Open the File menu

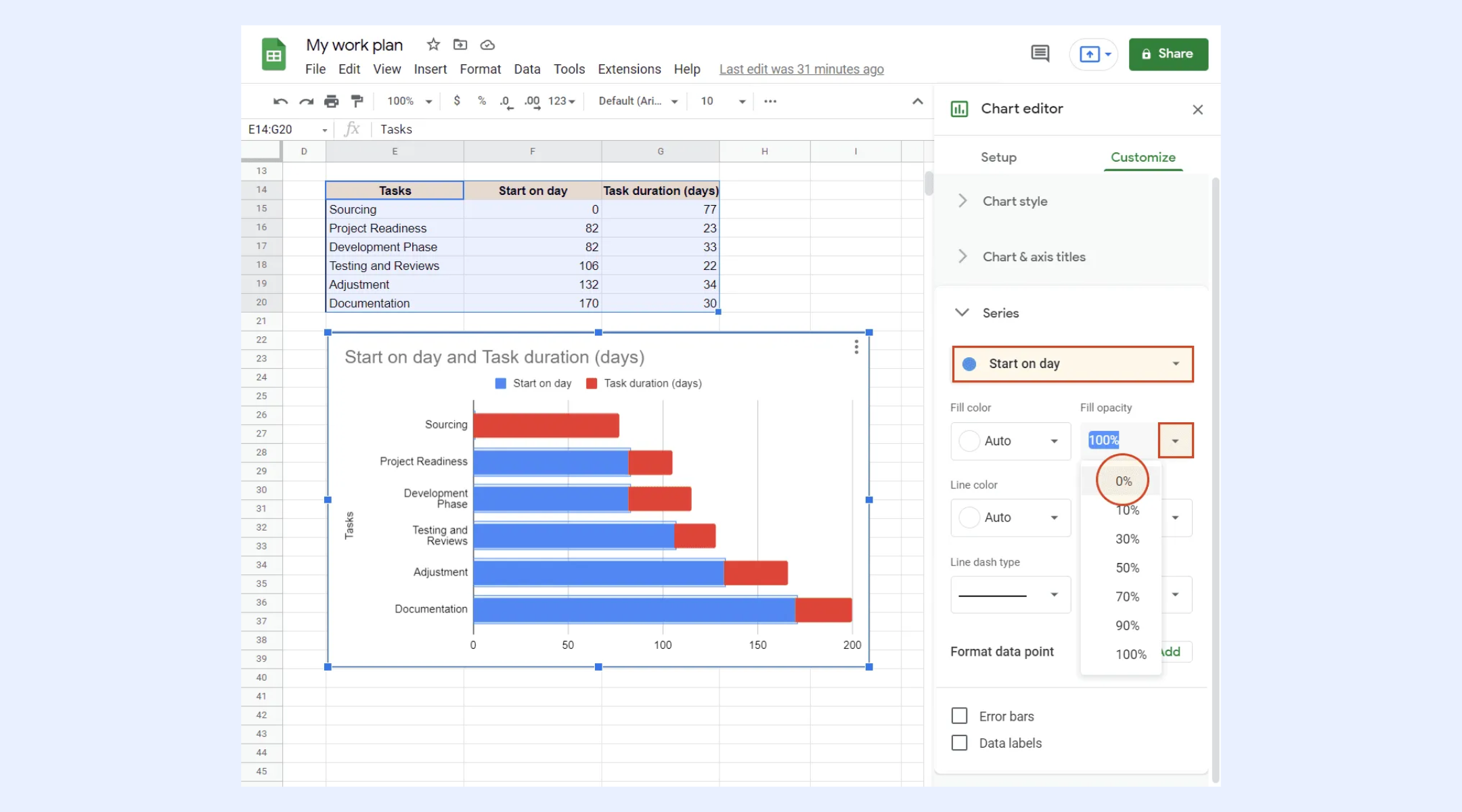tap(315, 69)
